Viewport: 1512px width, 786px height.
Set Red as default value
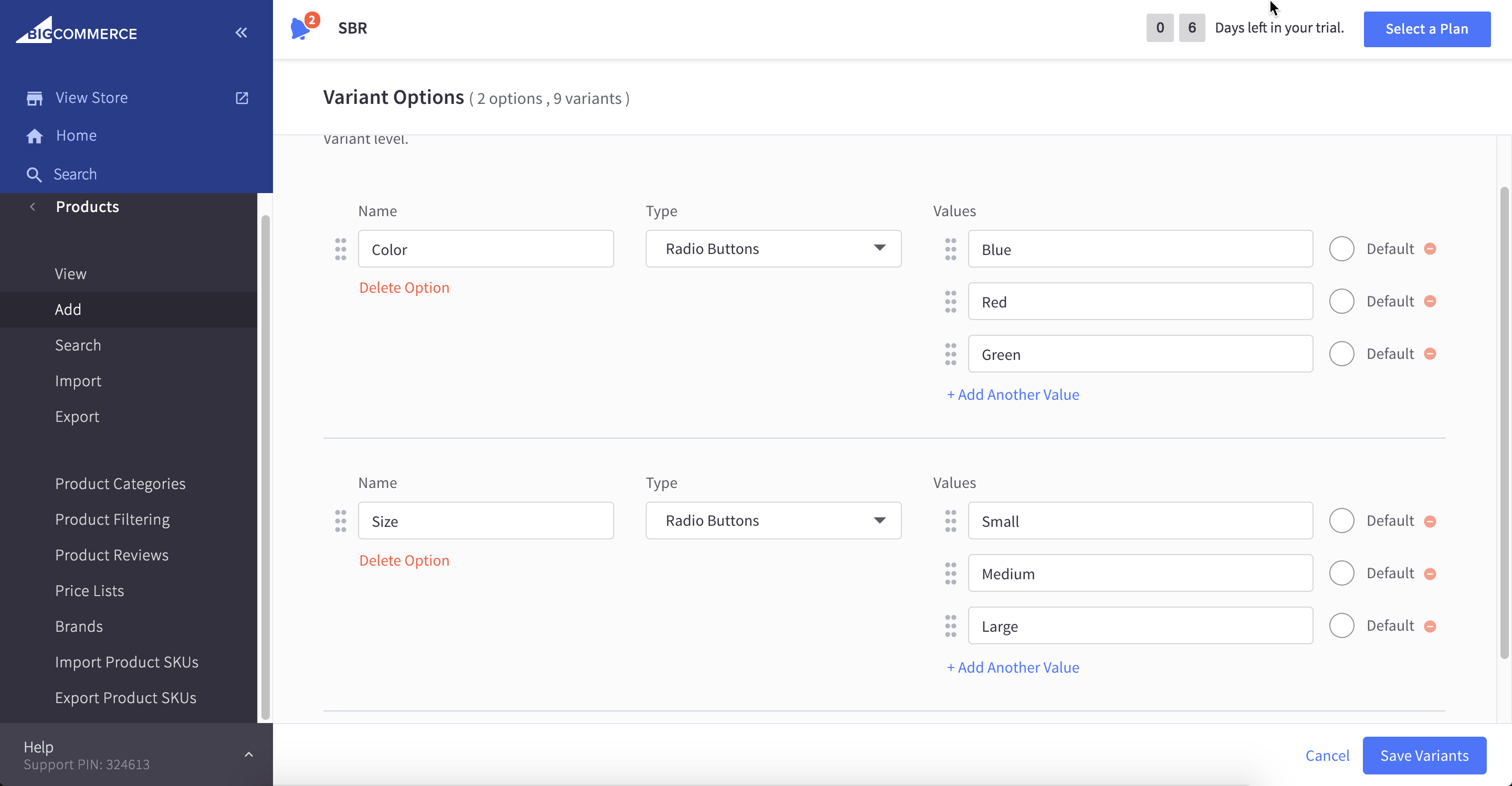tap(1342, 301)
